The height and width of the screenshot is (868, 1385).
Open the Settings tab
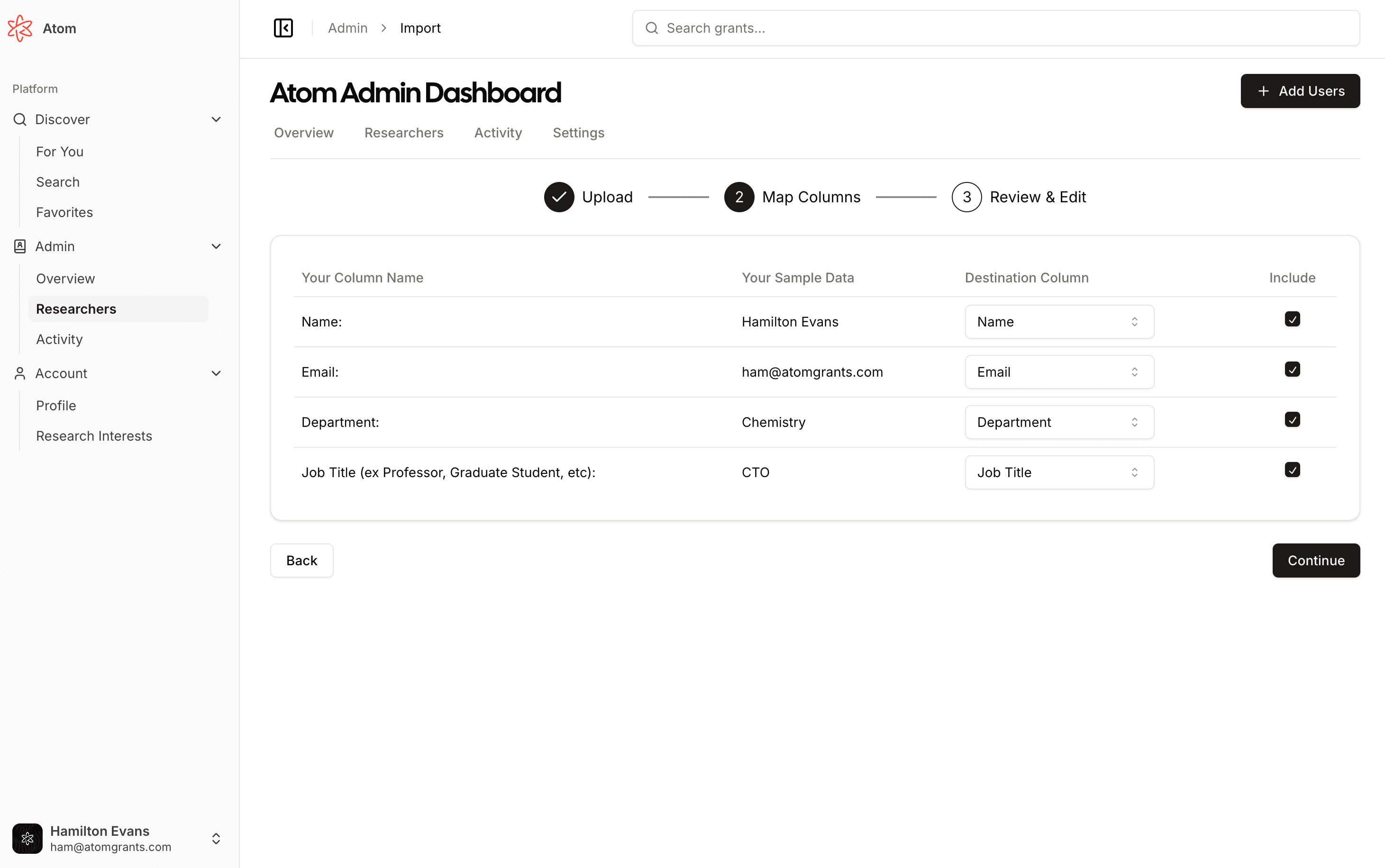[x=578, y=133]
